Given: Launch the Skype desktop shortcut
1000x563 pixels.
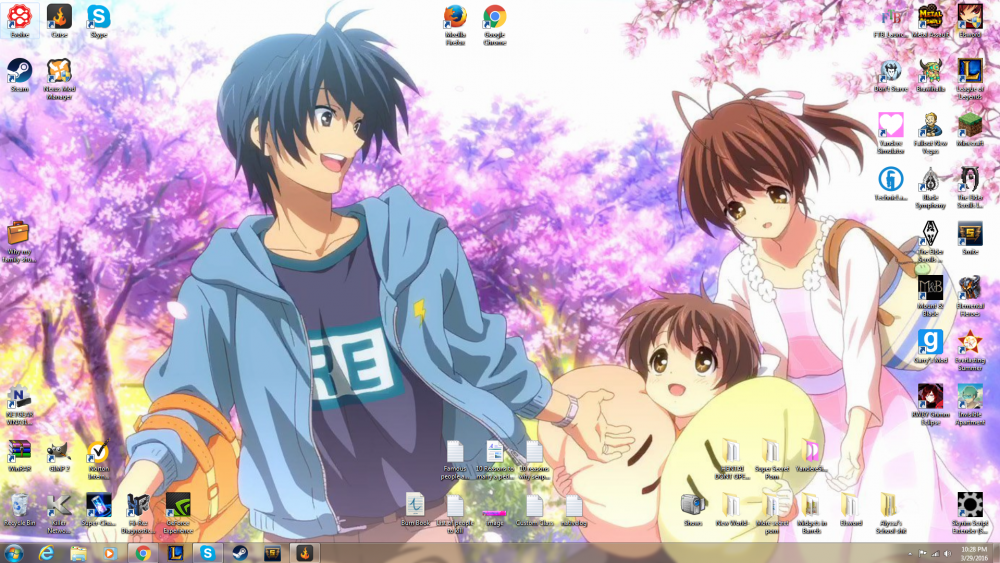Looking at the screenshot, I should [x=98, y=17].
